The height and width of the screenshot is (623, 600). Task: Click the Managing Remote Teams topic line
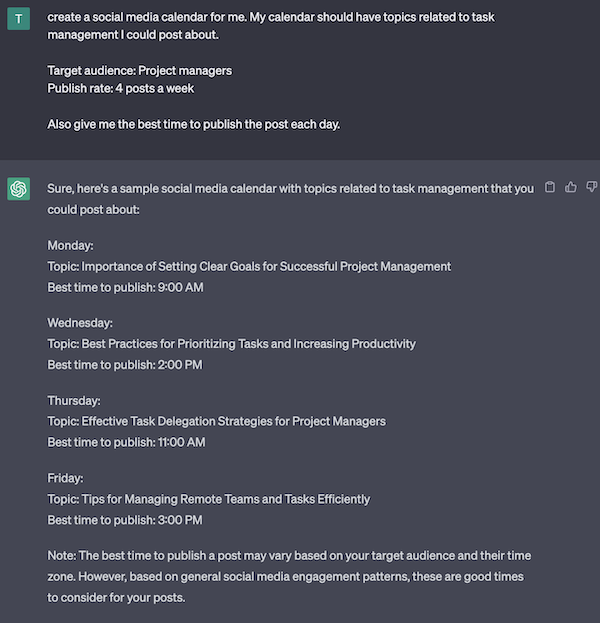[x=209, y=499]
